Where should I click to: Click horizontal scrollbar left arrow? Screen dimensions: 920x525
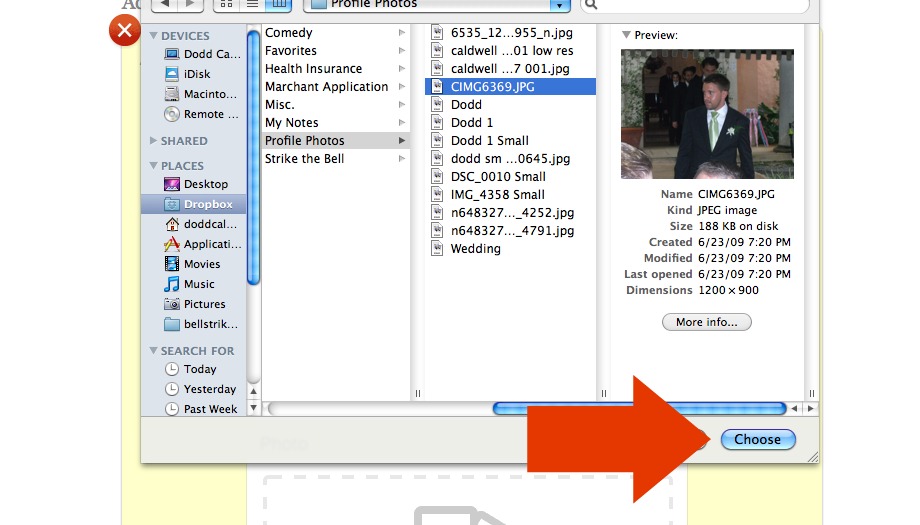coord(794,408)
